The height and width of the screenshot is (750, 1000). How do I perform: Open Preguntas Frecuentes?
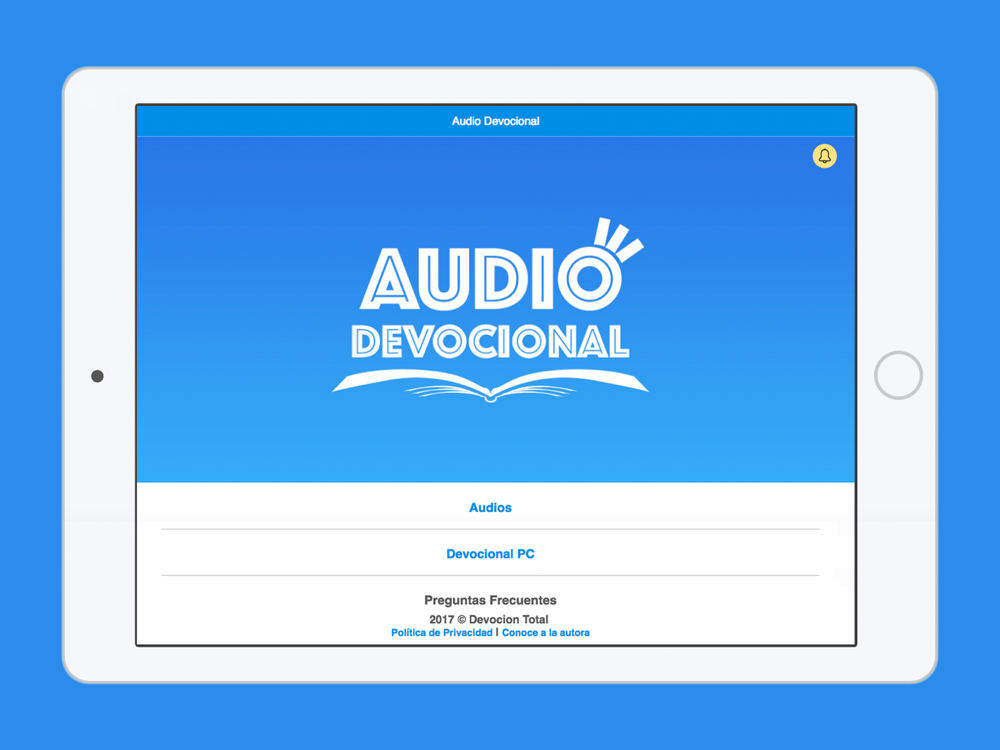[490, 600]
